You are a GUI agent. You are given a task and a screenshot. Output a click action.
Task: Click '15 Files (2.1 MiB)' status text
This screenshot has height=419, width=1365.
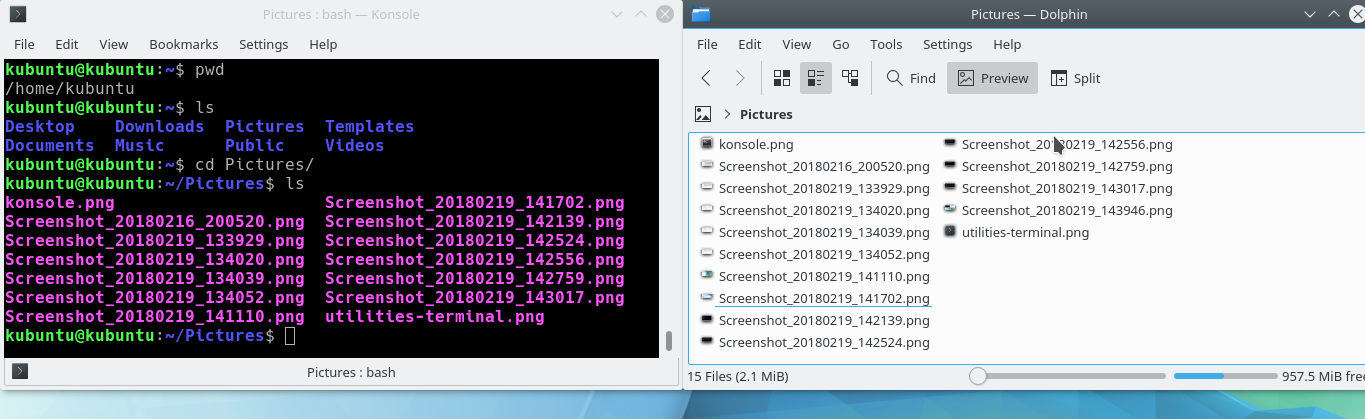(738, 377)
